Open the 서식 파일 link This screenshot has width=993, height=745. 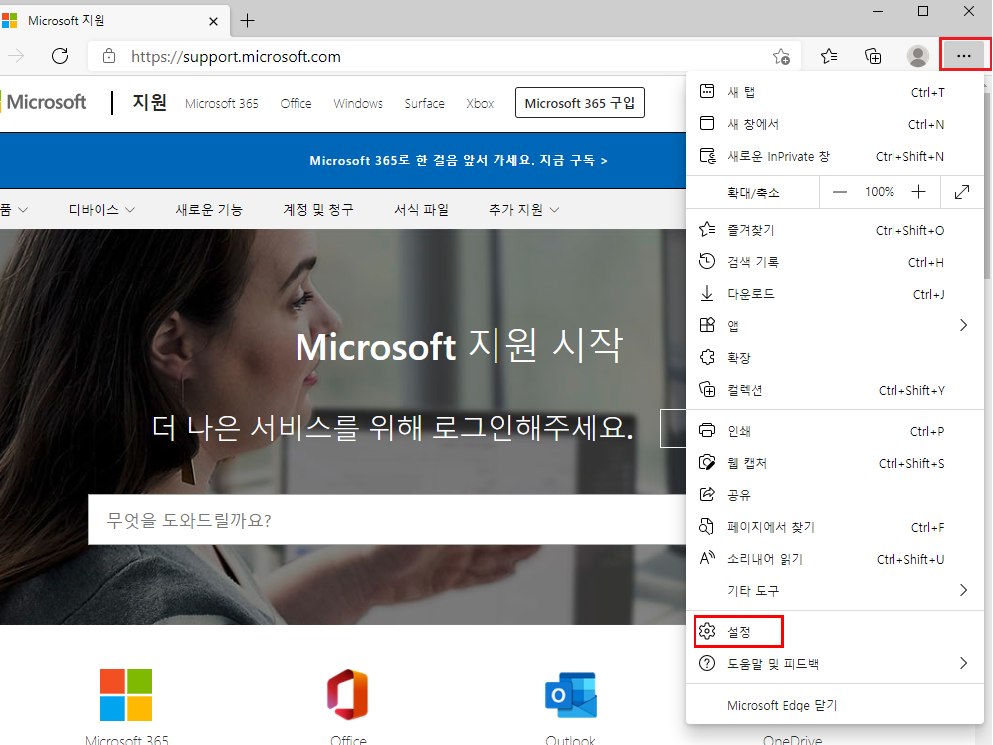[x=421, y=210]
